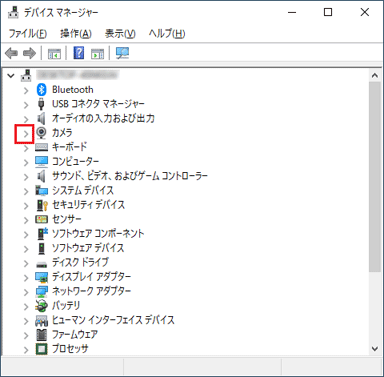
Task: Click the scan for hardware changes icon
Action: [122, 53]
